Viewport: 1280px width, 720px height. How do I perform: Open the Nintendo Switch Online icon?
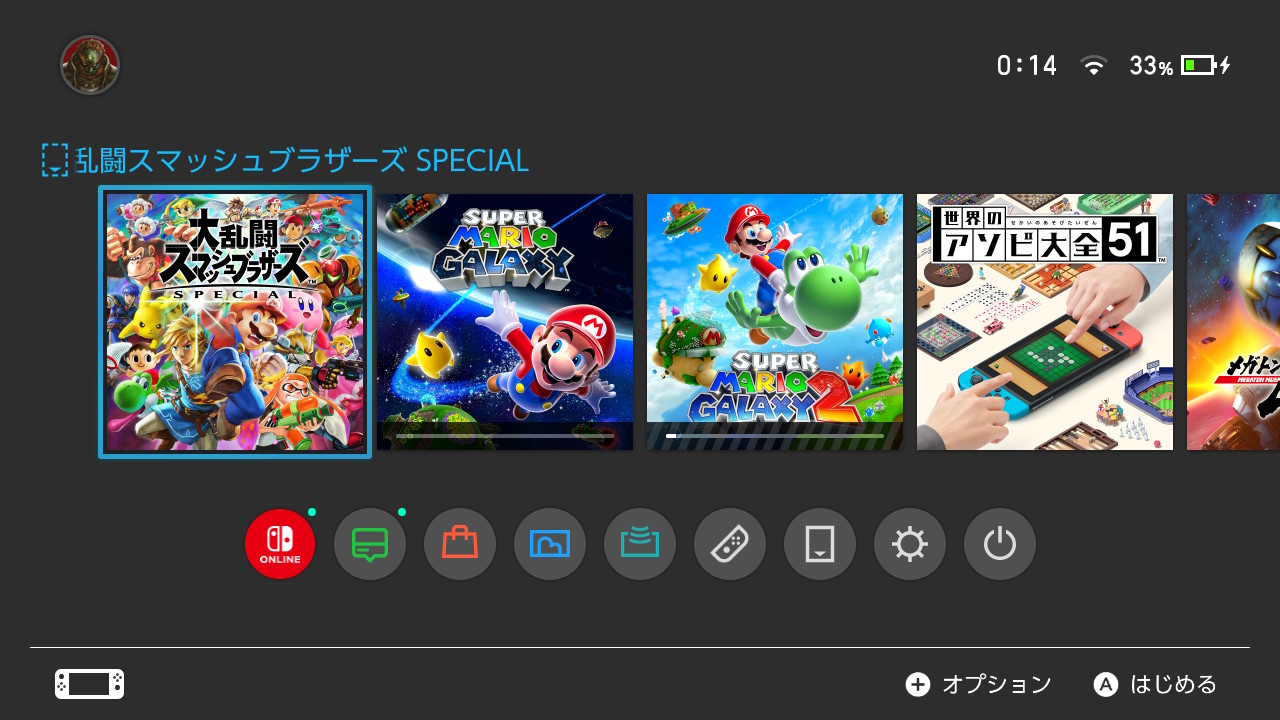[280, 544]
